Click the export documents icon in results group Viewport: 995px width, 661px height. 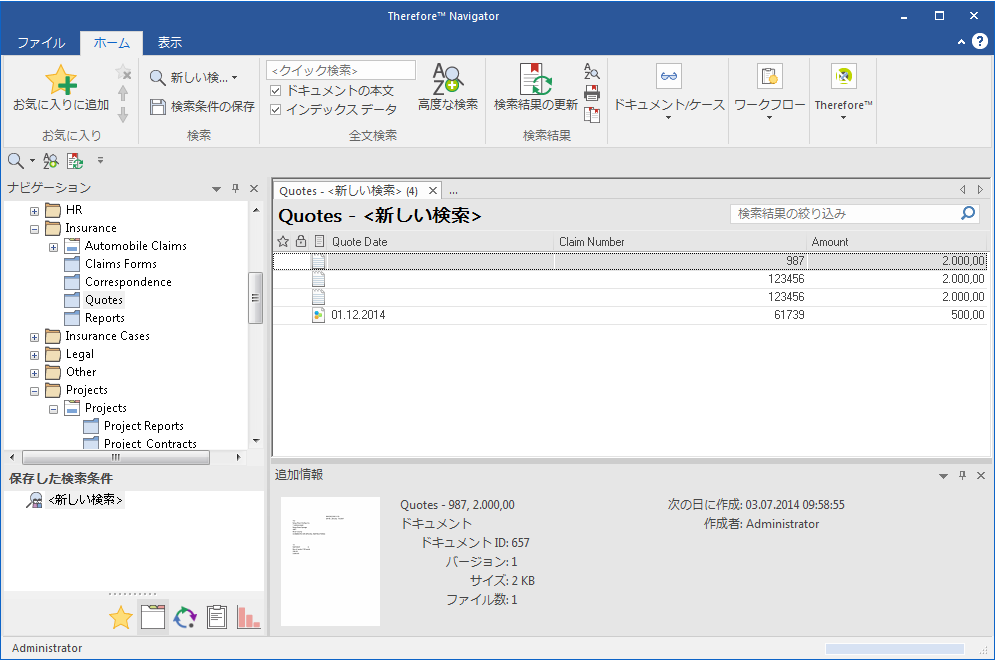592,115
